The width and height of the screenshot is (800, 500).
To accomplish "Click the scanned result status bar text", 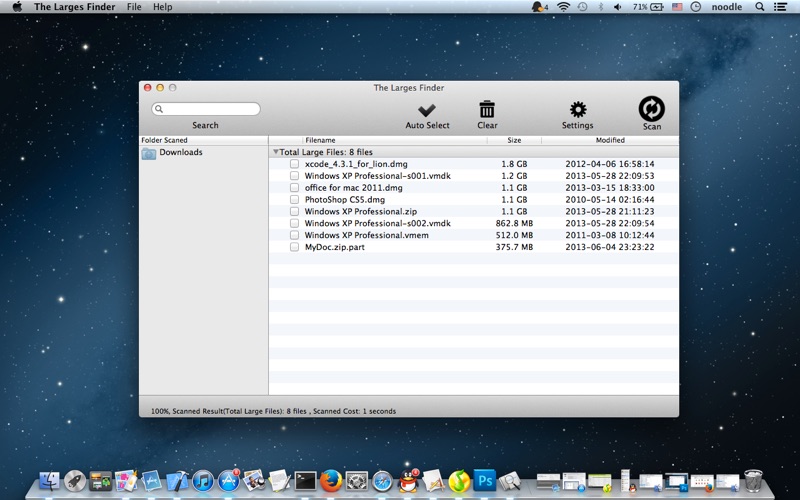I will click(x=273, y=411).
